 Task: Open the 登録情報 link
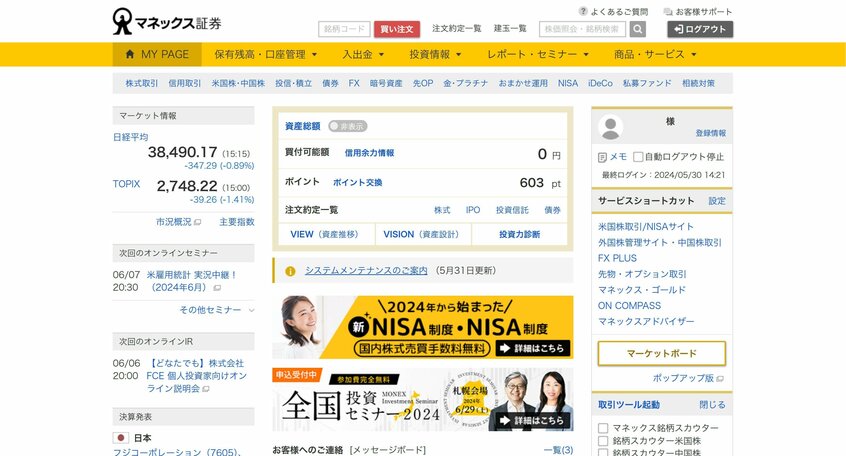711,133
